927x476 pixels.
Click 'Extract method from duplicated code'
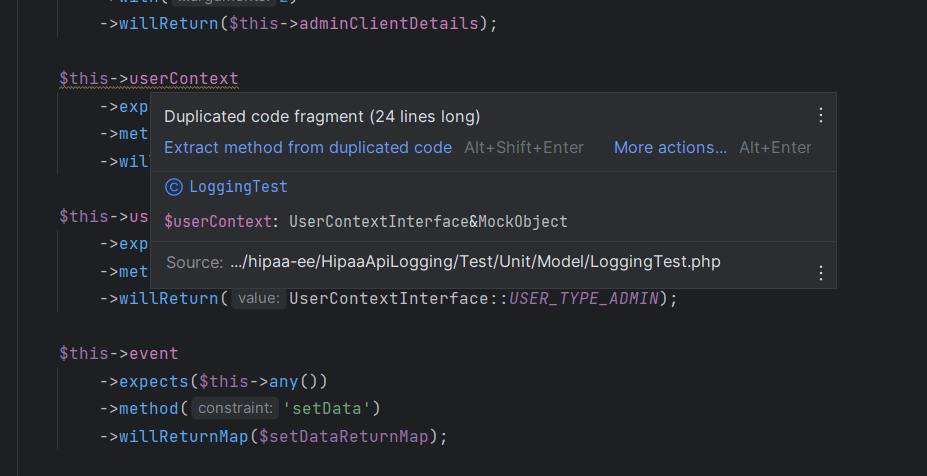[x=308, y=147]
